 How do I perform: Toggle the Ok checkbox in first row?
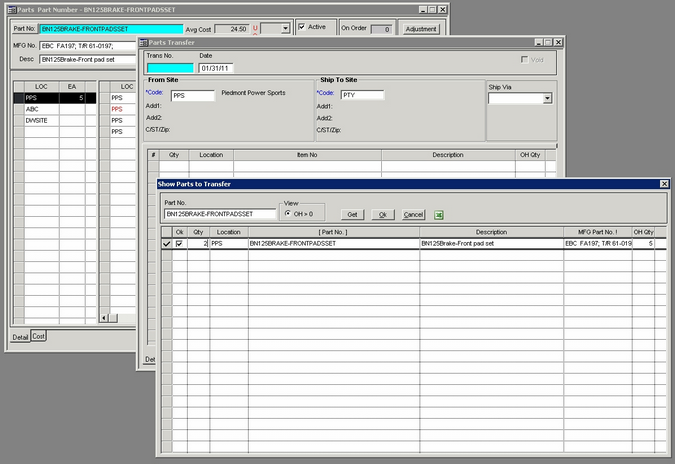click(179, 244)
